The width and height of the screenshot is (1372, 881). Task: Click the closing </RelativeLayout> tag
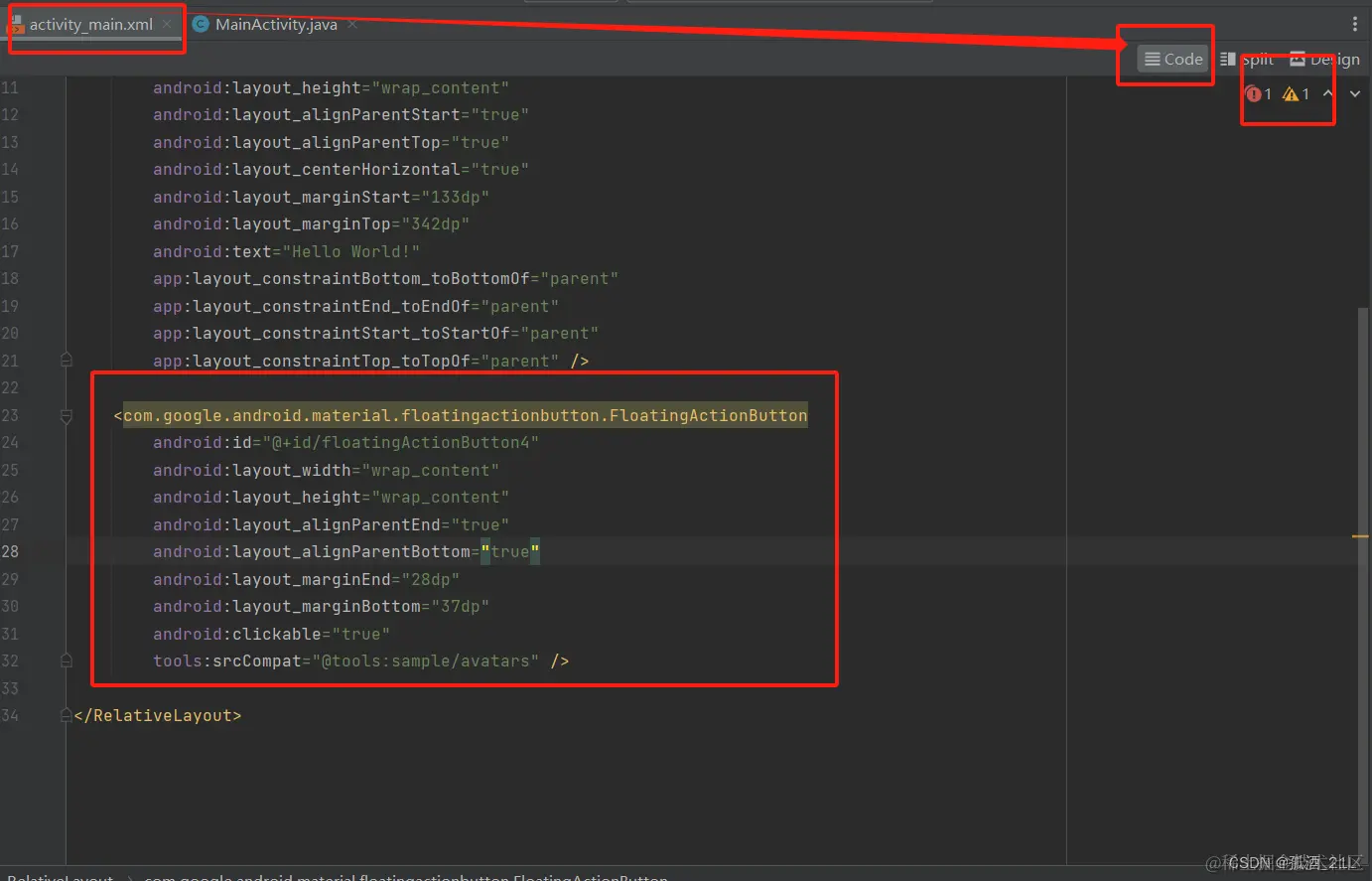158,716
